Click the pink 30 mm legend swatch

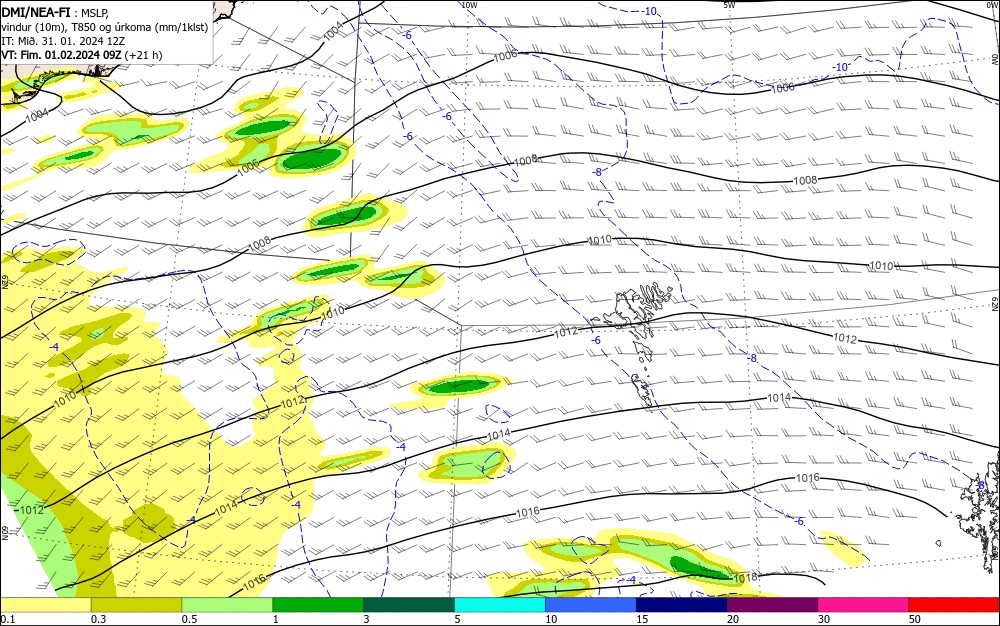pyautogui.click(x=864, y=605)
